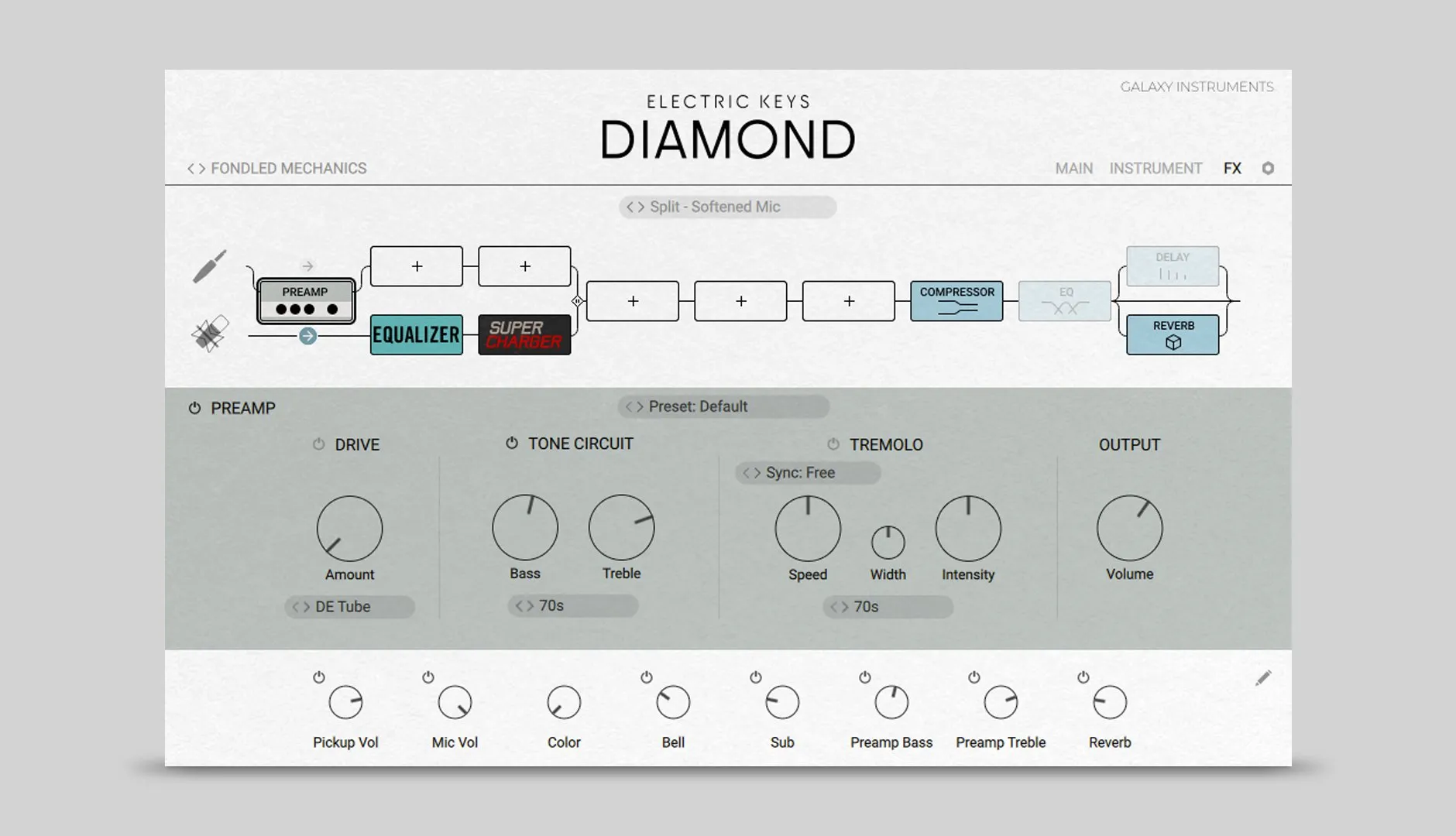
Task: Open the Equalizer effect block
Action: coord(417,334)
